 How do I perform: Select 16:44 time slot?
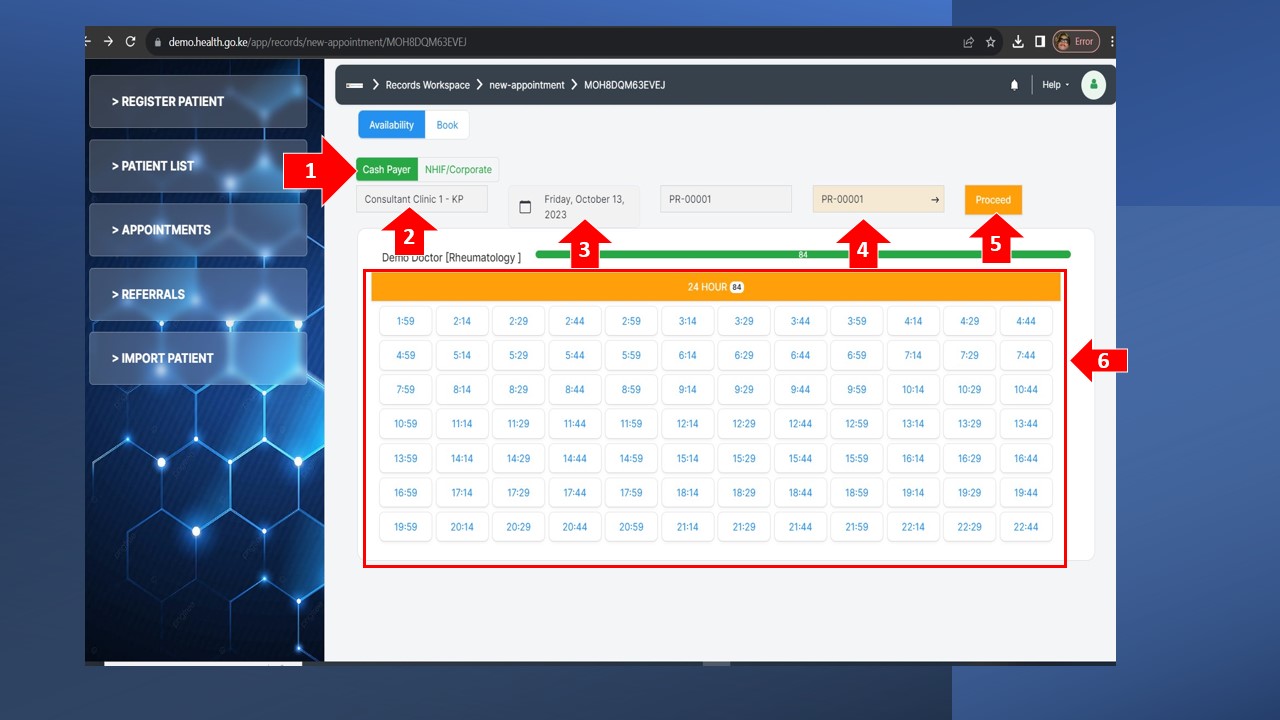pos(1026,458)
